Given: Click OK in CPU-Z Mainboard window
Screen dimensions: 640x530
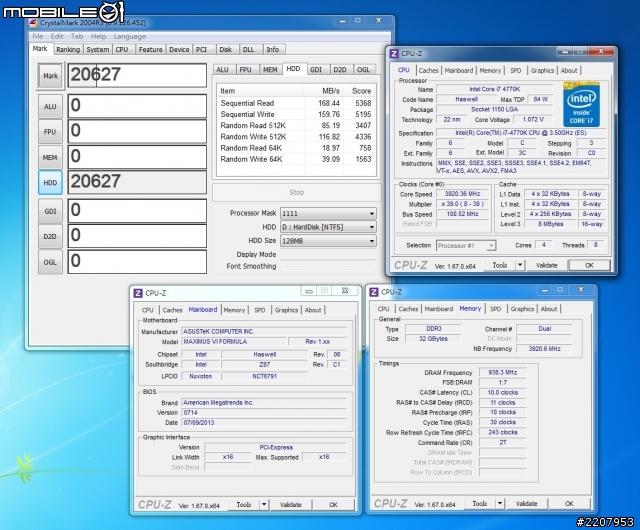Looking at the screenshot, I should (333, 505).
